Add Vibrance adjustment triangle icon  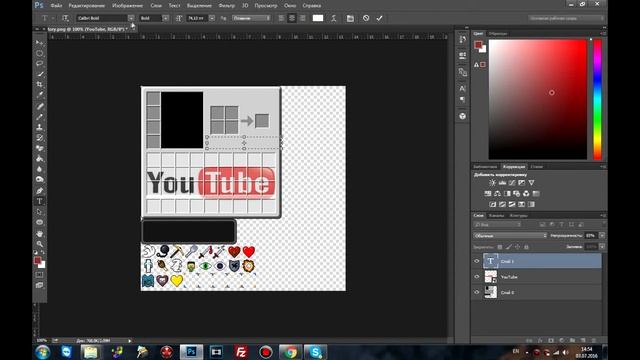point(531,183)
